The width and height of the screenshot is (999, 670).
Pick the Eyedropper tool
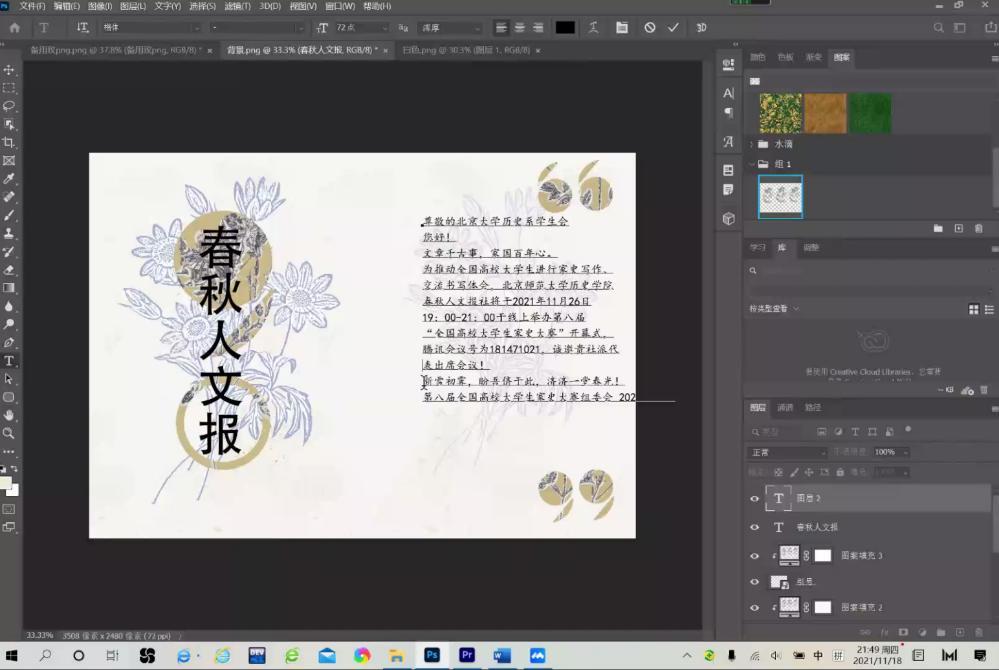[9, 179]
